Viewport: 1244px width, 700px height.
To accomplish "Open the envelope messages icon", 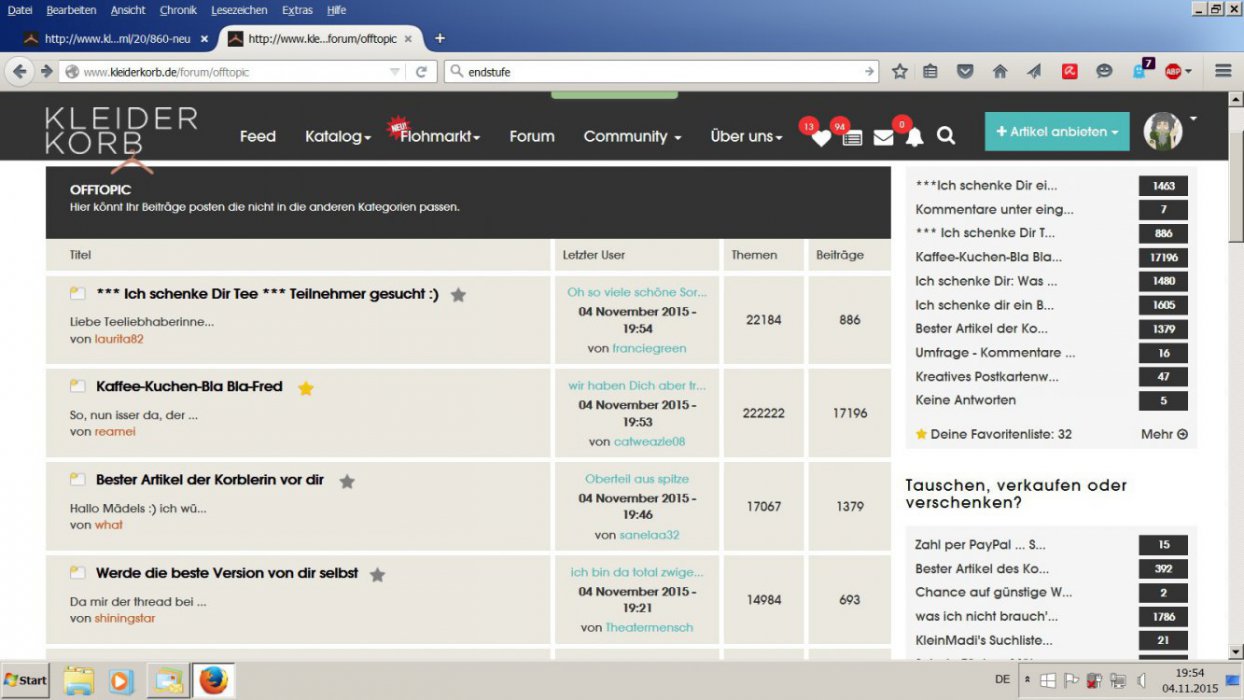I will coord(883,138).
